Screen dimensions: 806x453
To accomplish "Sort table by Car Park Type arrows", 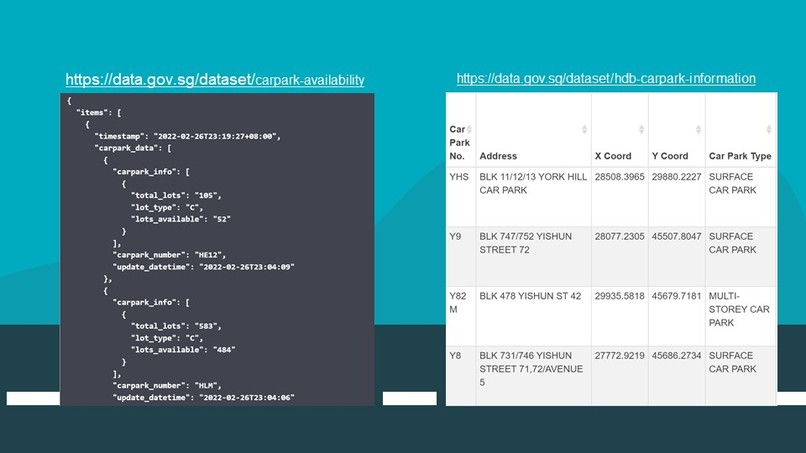I will pos(769,130).
